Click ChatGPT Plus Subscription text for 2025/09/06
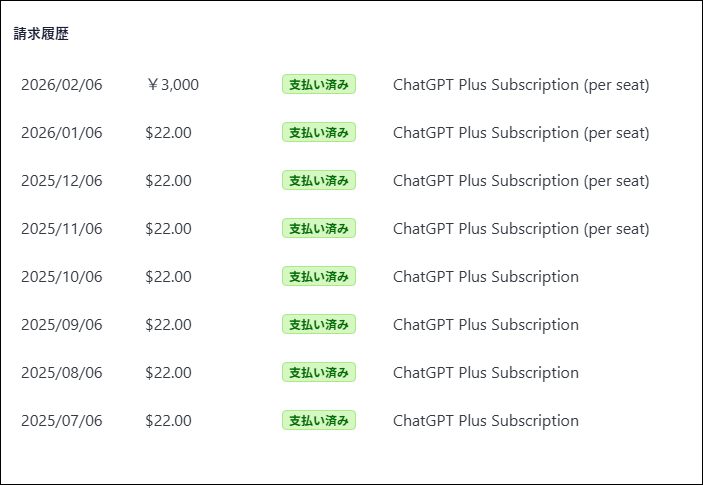Viewport: 703px width, 485px height. tap(485, 325)
